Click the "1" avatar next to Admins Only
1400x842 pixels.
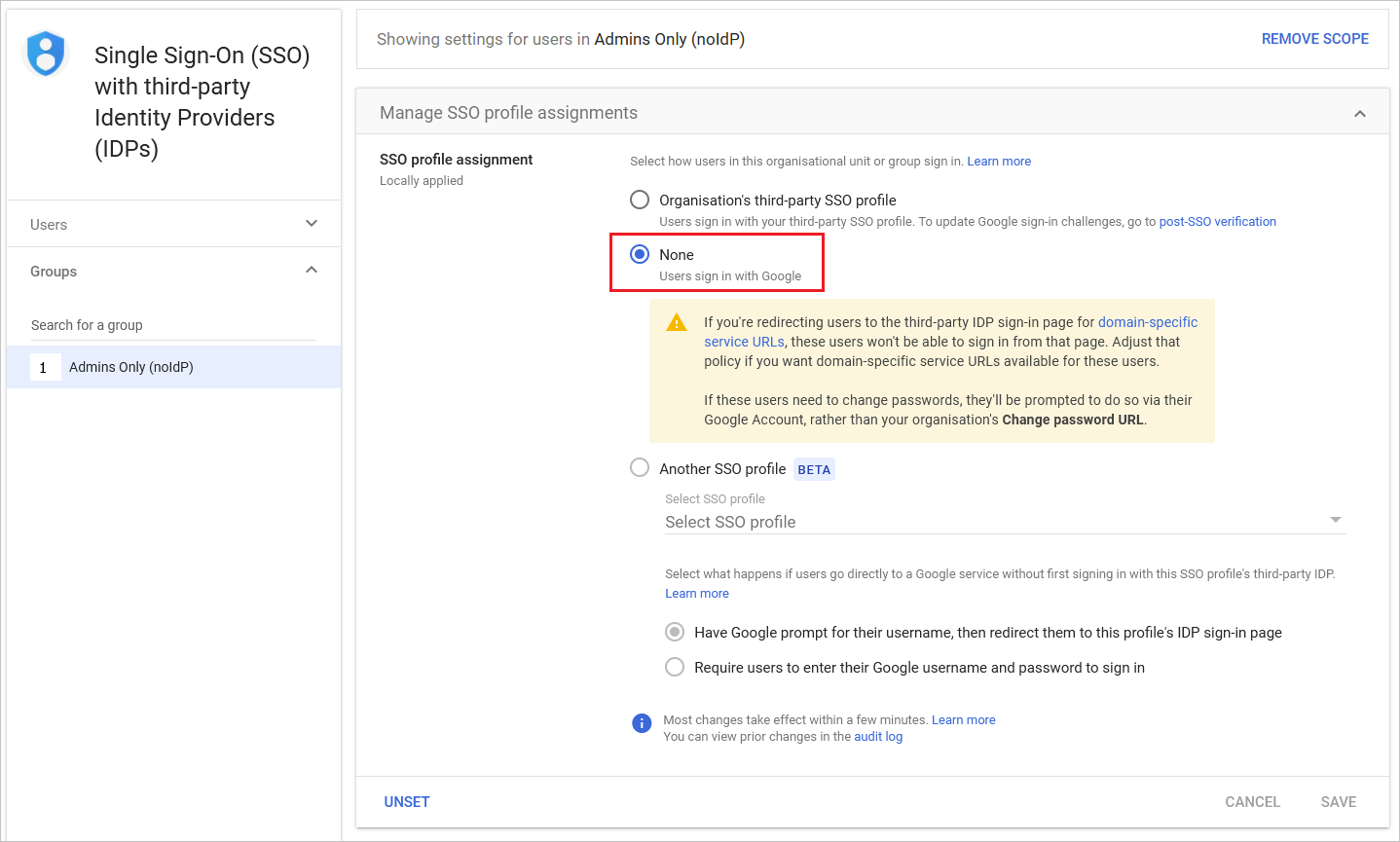pyautogui.click(x=44, y=367)
